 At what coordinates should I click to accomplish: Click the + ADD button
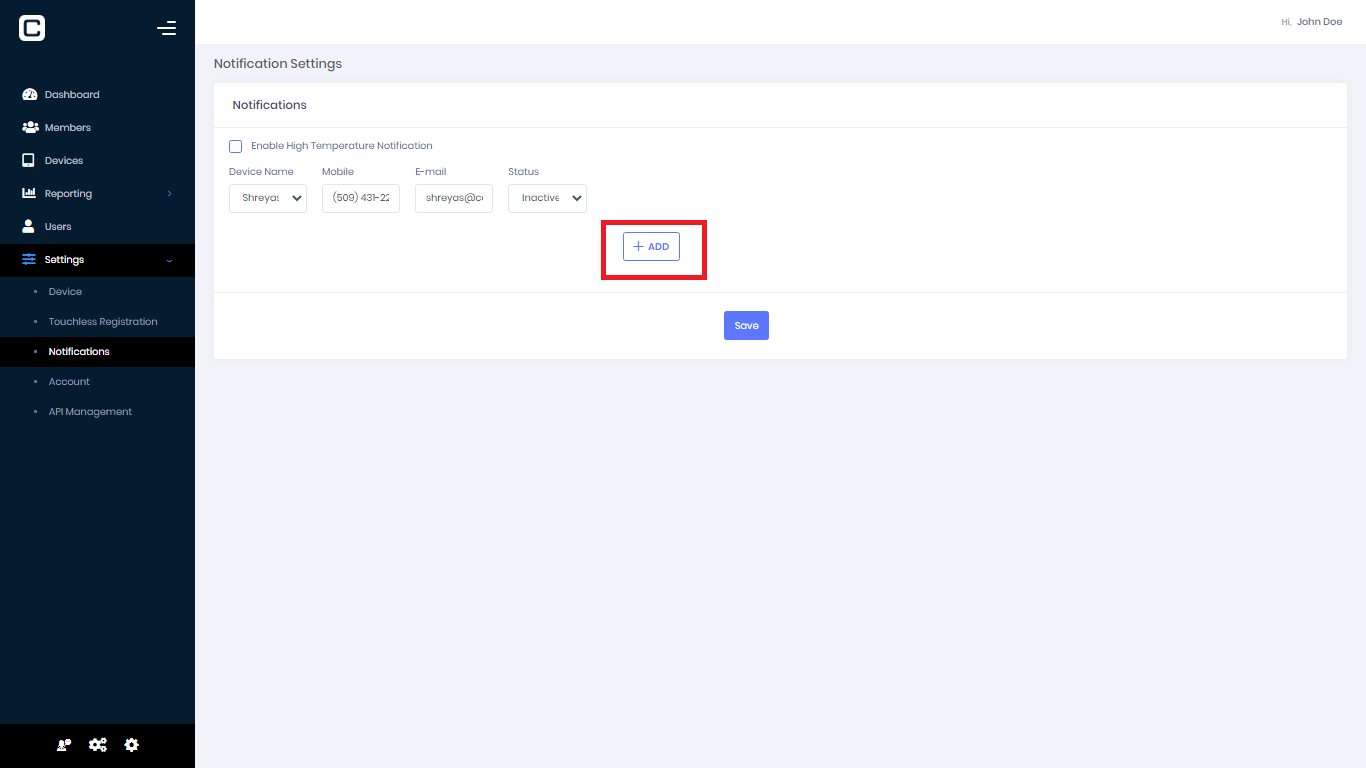click(x=651, y=247)
